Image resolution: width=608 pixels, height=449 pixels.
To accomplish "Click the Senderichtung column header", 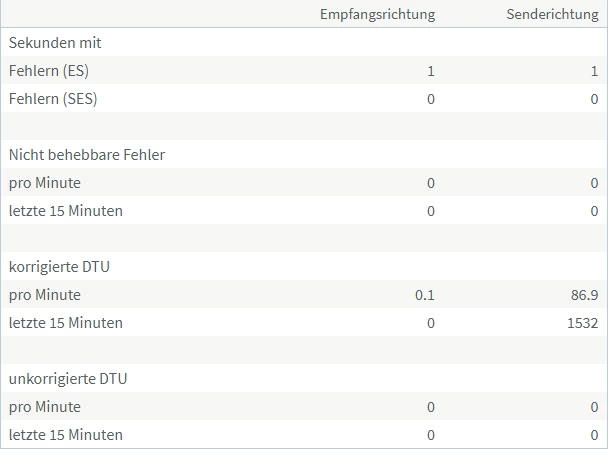I will (x=553, y=14).
